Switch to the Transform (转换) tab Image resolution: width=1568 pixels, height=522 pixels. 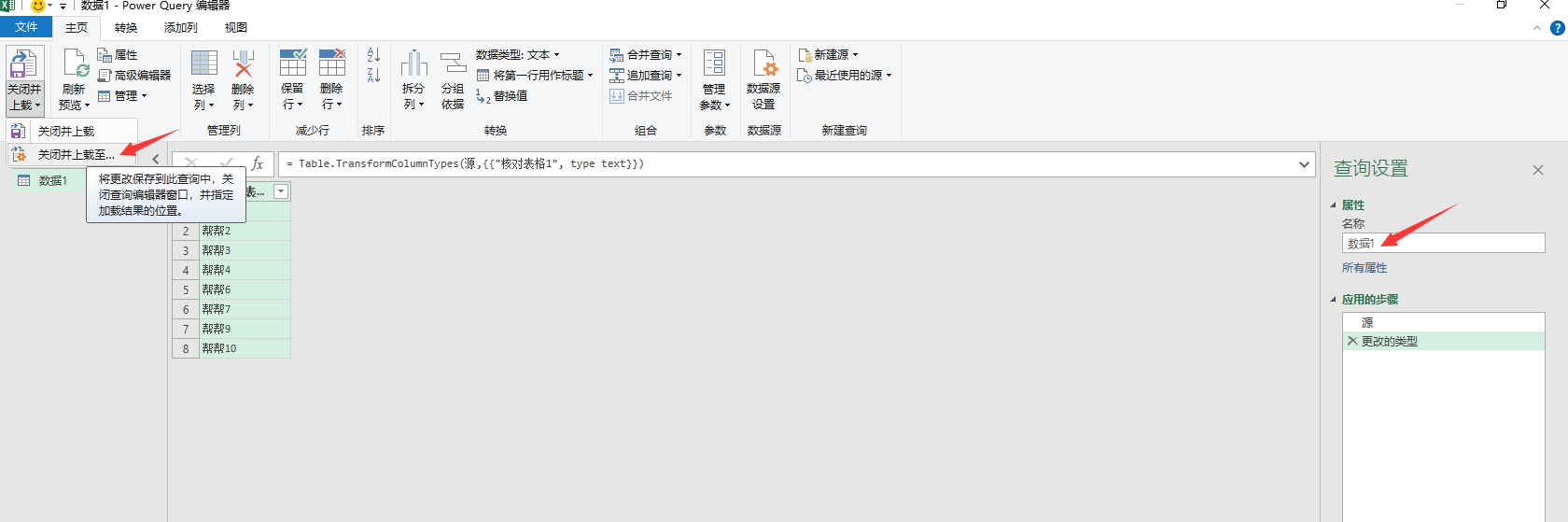(x=126, y=28)
